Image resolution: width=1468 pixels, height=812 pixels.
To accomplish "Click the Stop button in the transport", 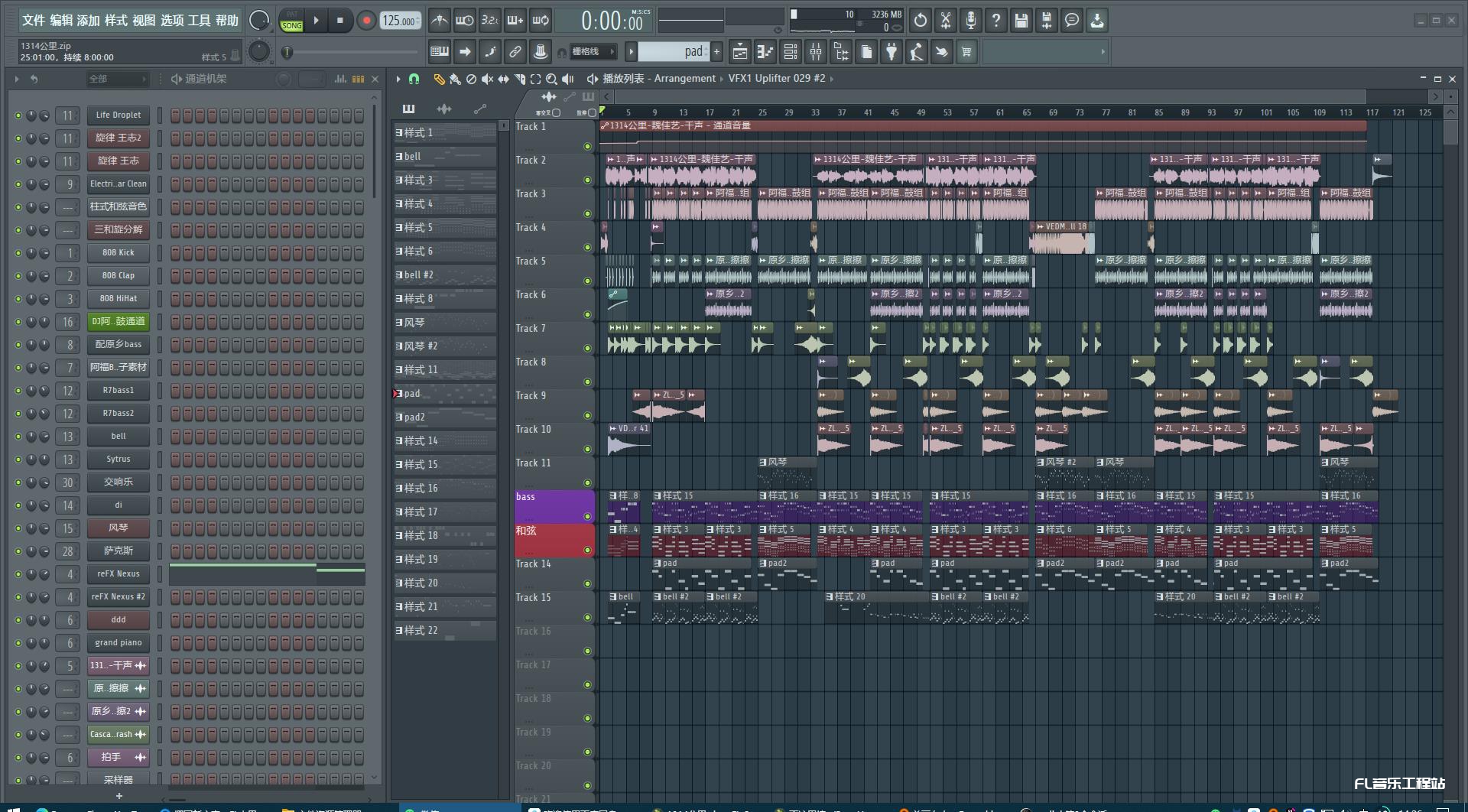I will tap(339, 21).
